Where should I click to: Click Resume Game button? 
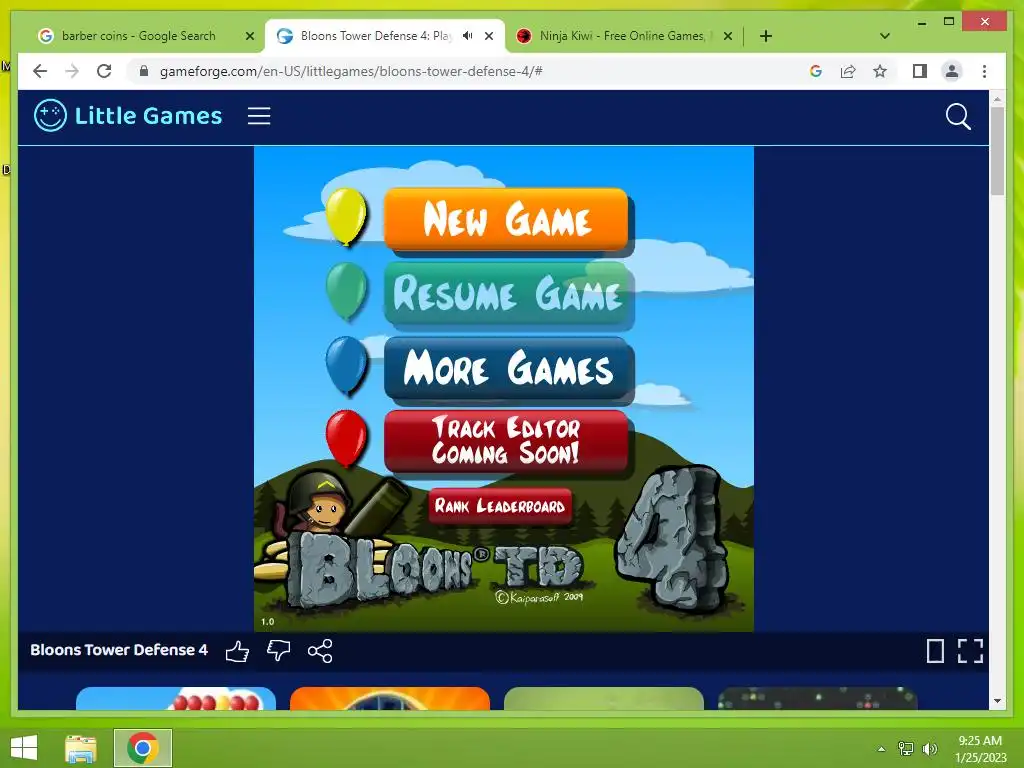[x=506, y=293]
